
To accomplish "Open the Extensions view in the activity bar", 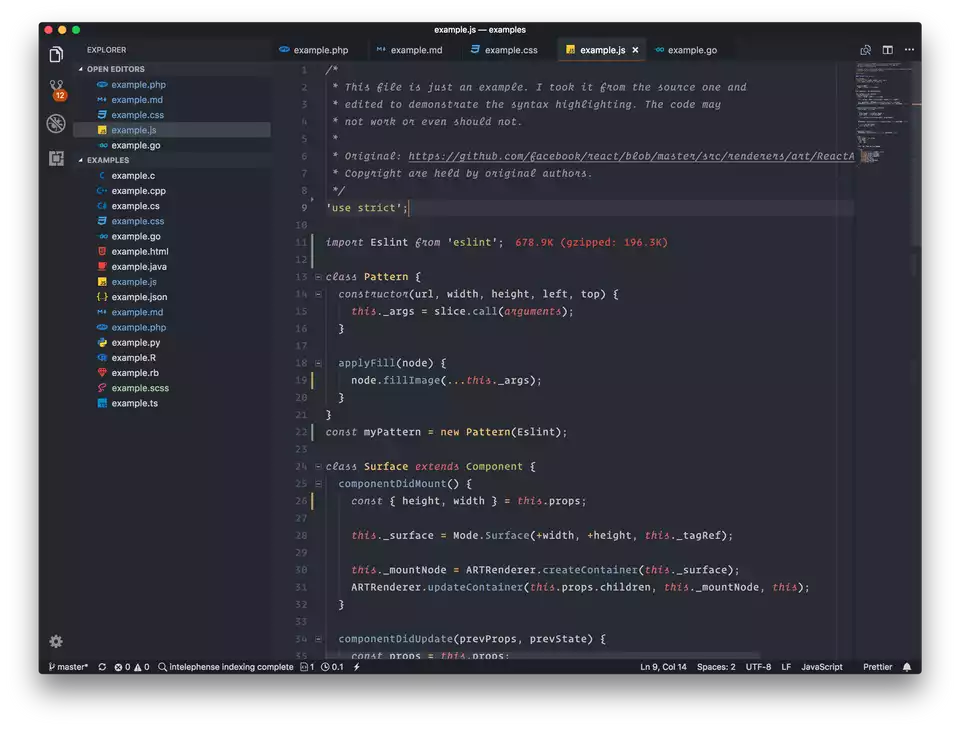I will coord(56,159).
